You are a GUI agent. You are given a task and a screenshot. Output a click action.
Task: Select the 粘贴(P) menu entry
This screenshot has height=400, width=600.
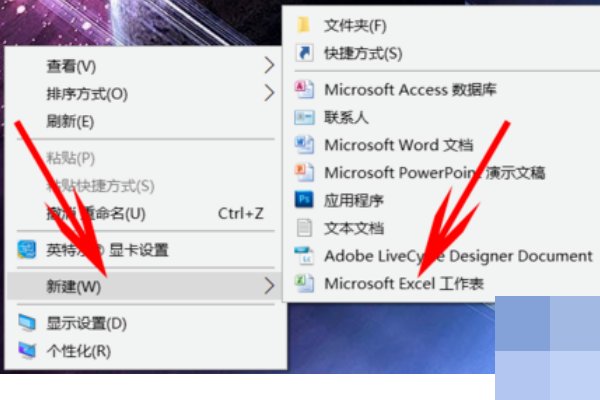pyautogui.click(x=145, y=158)
